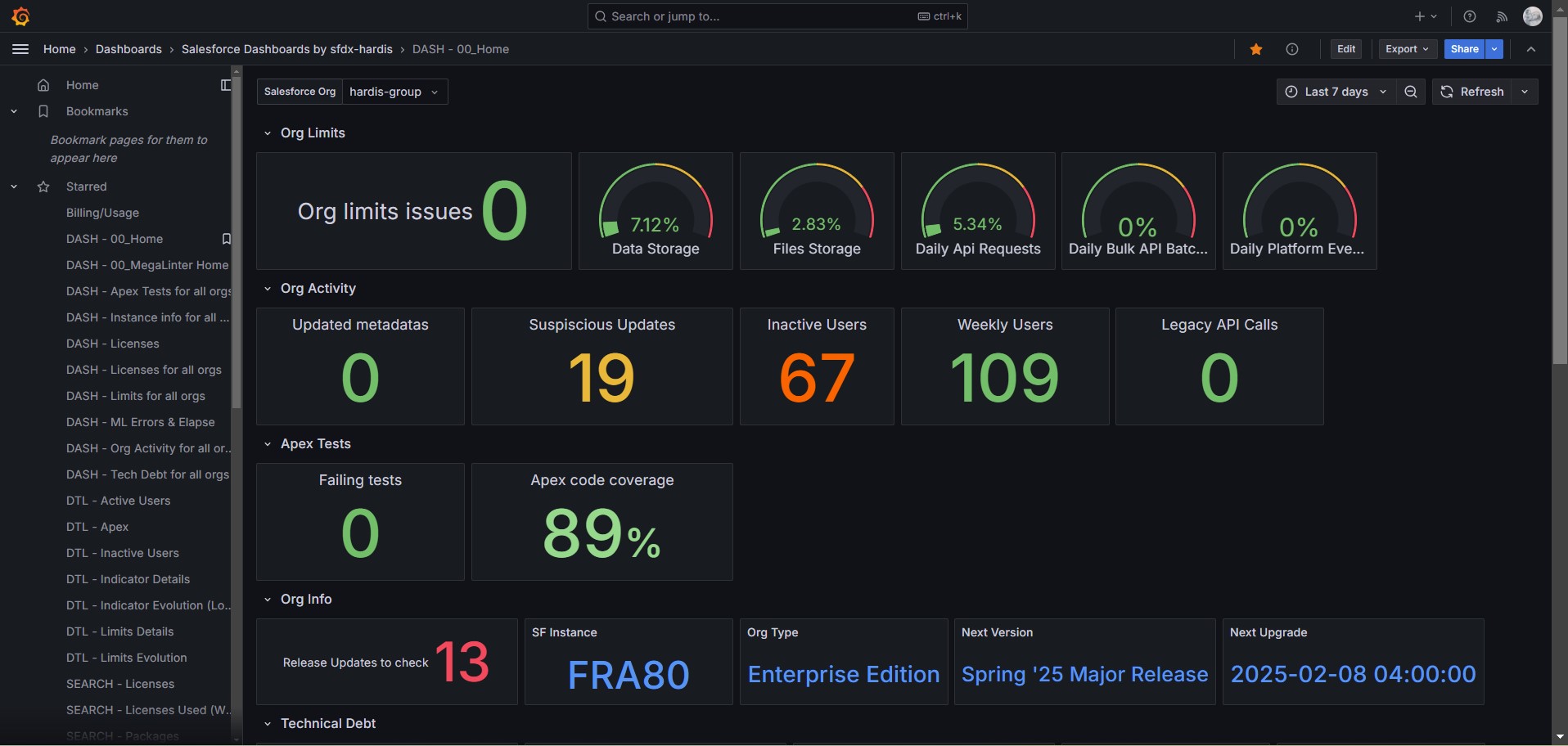Focus the Search or jump to field
This screenshot has height=746, width=1568.
coord(777,16)
